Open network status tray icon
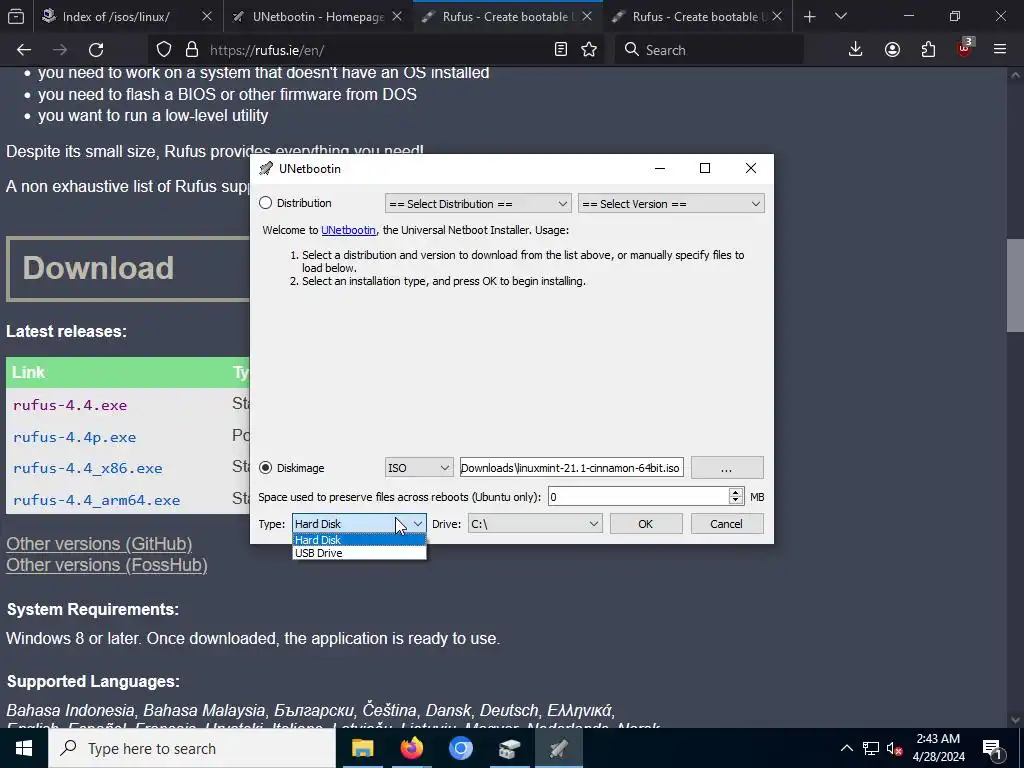 pyautogui.click(x=871, y=748)
